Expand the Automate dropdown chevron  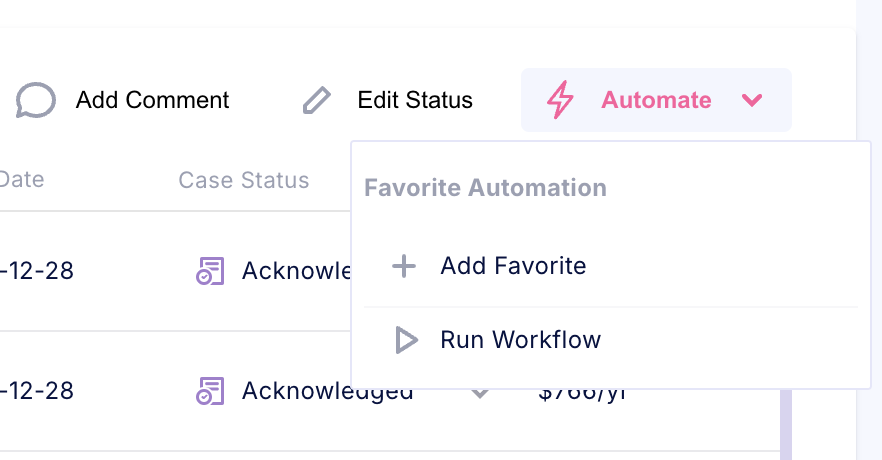click(753, 100)
